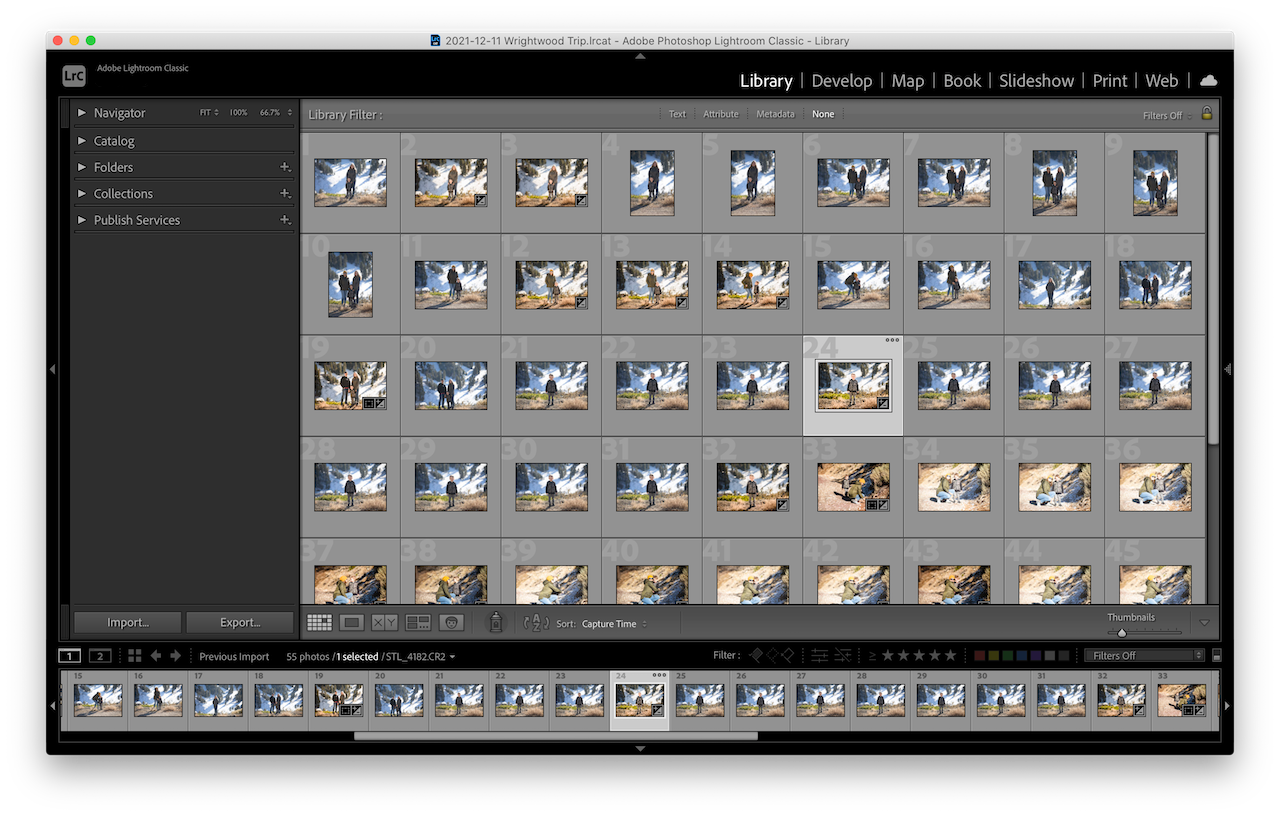1280x816 pixels.
Task: Select filmstrip photo number 19
Action: [x=339, y=700]
